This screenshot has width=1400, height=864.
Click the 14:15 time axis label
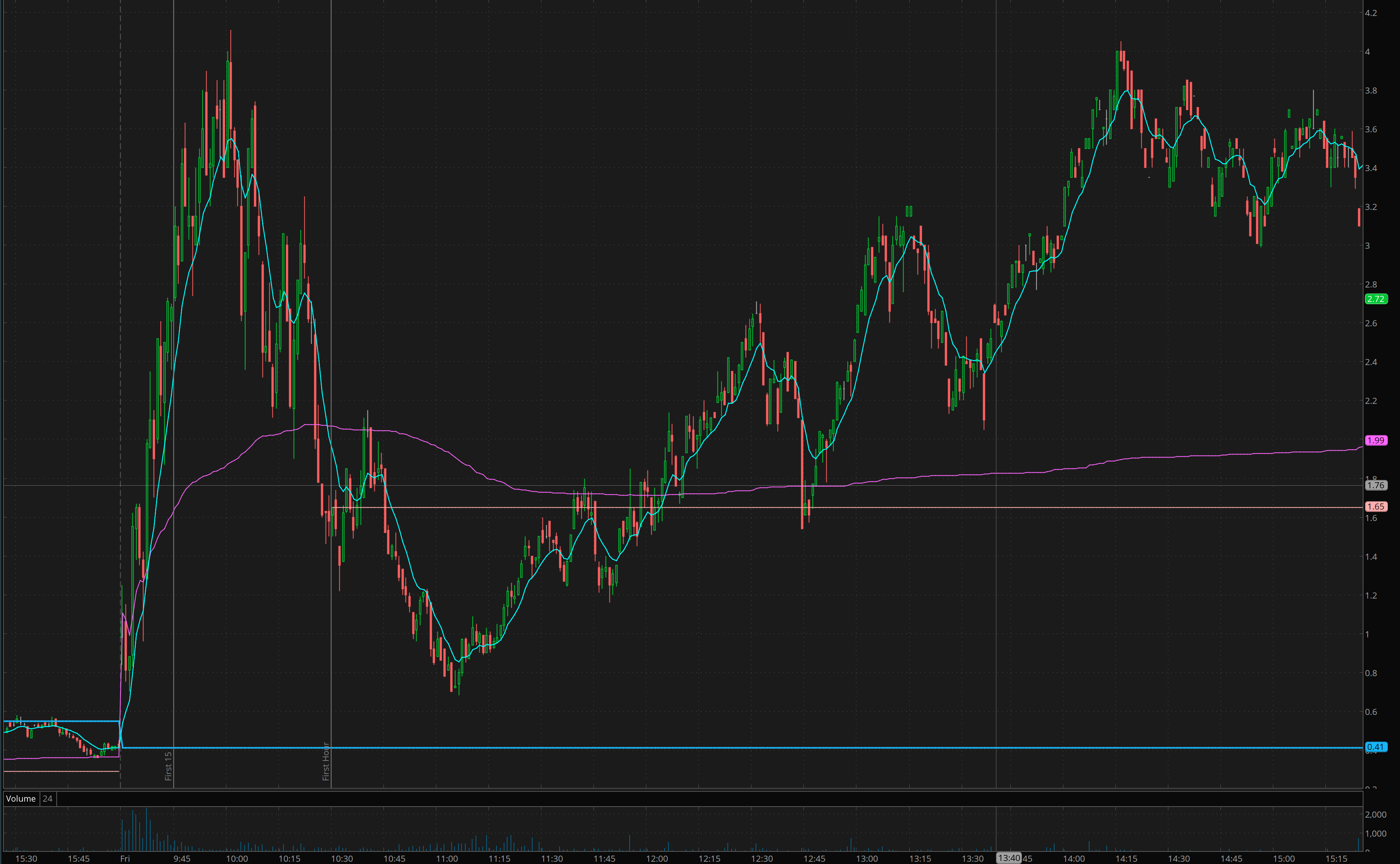click(1126, 858)
